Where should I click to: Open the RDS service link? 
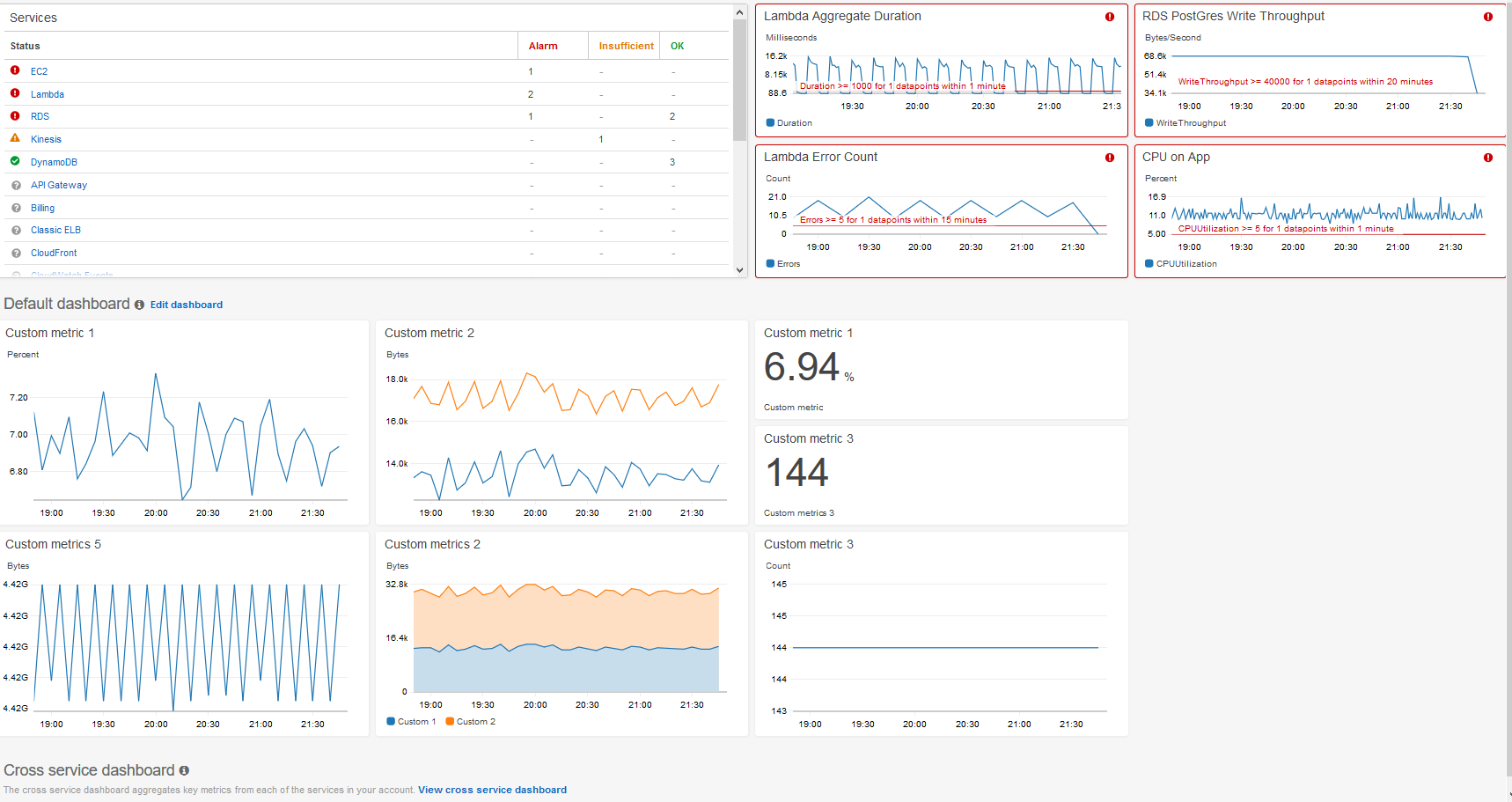[x=40, y=116]
